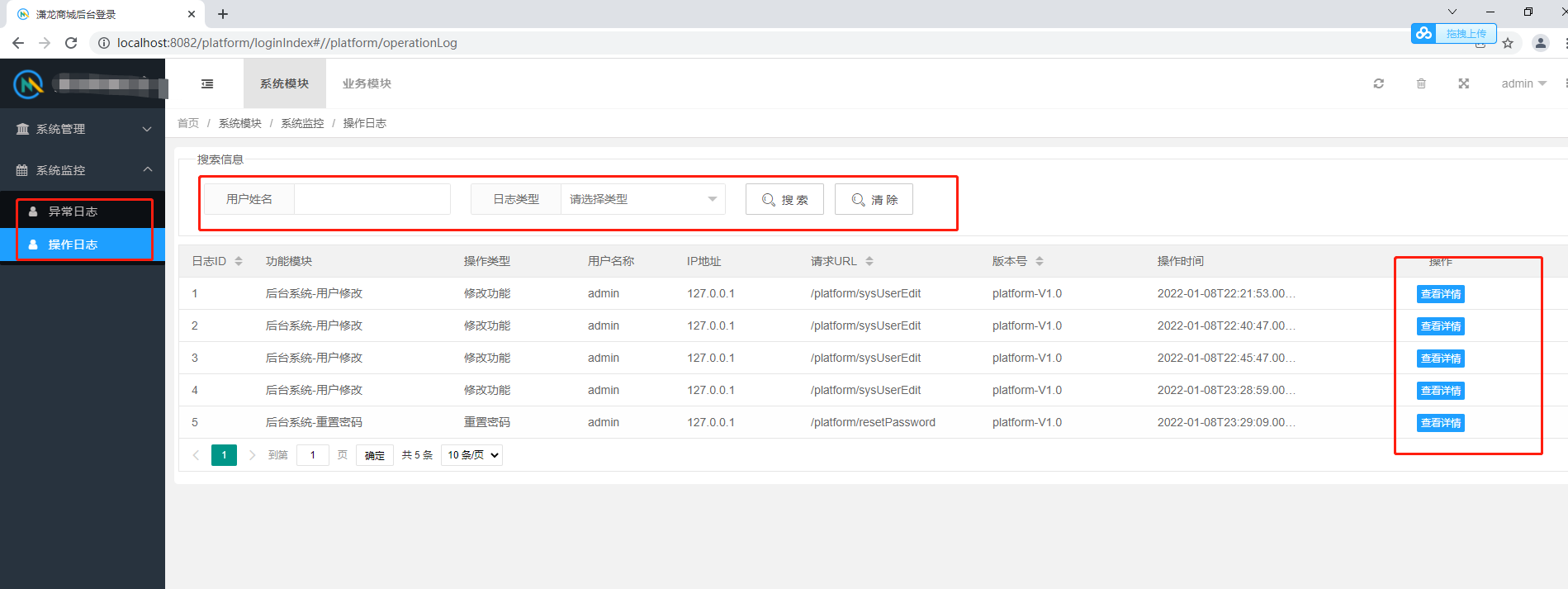Click the site info icon in address bar
Image resolution: width=1568 pixels, height=589 pixels.
(x=104, y=43)
